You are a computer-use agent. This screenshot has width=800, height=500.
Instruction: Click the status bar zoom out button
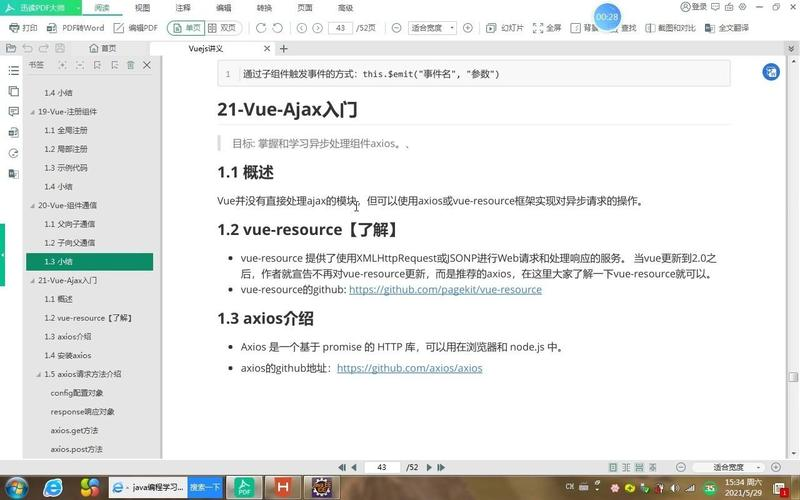click(x=680, y=467)
